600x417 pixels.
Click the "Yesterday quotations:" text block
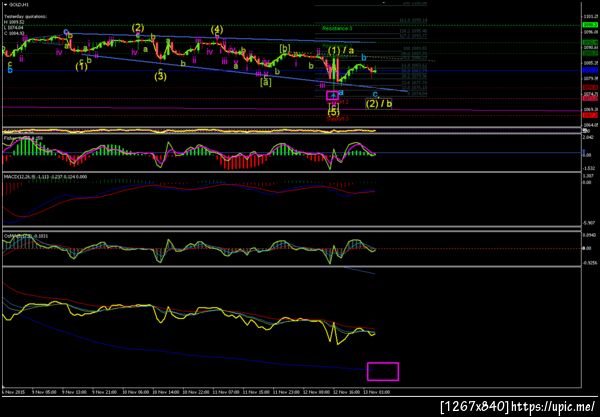25,17
